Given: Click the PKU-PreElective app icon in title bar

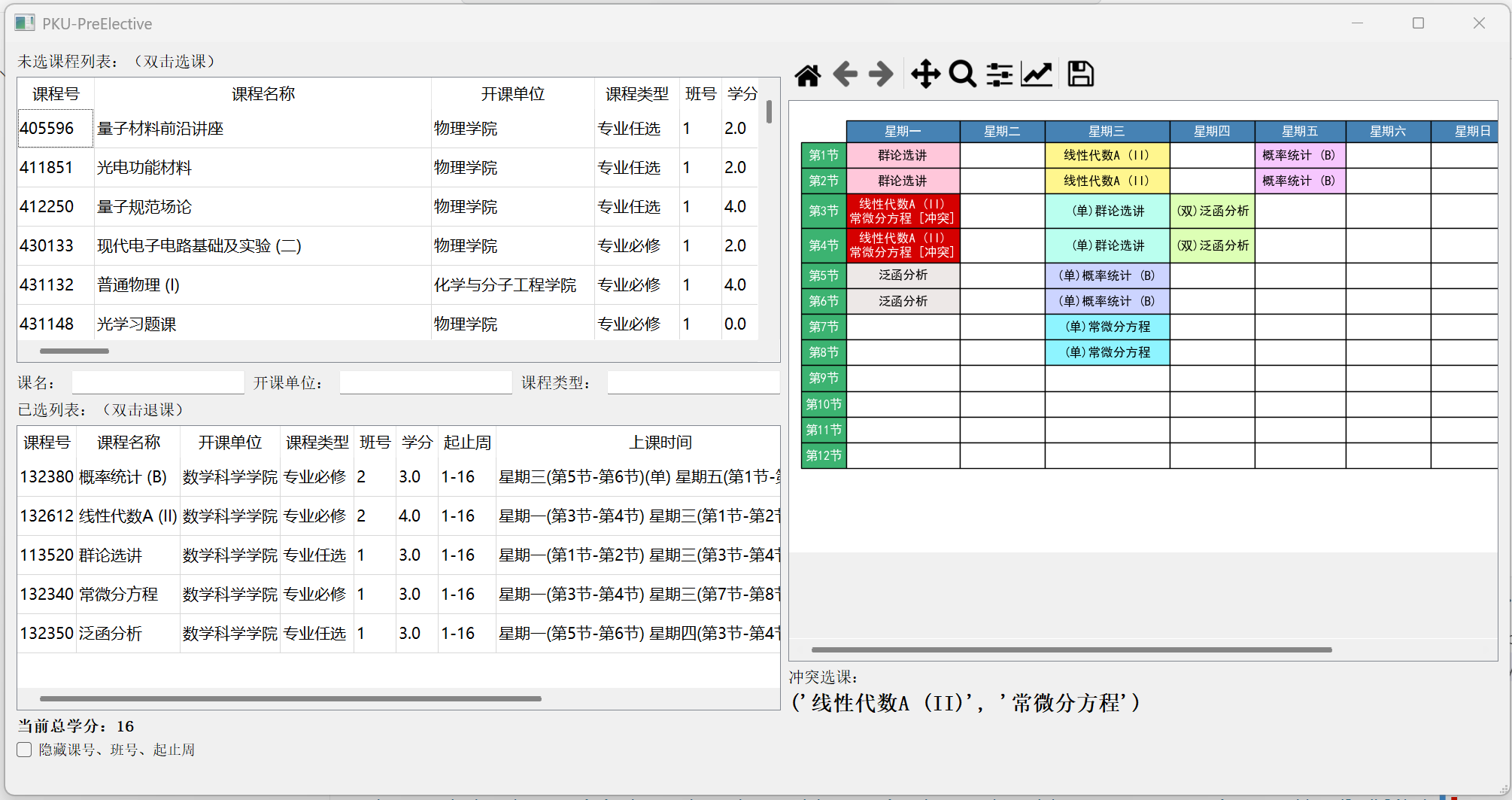Looking at the screenshot, I should [x=25, y=23].
